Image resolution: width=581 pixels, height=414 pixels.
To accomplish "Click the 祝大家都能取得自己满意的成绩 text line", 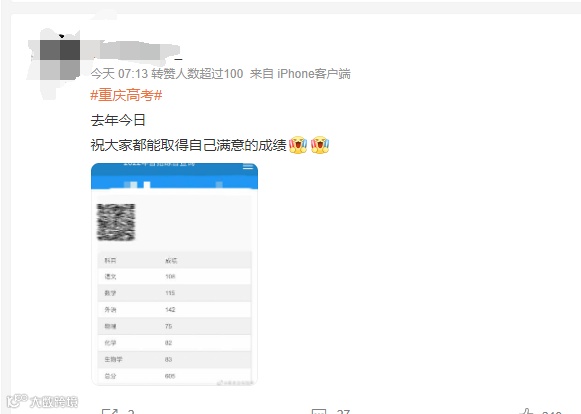I will [189, 145].
